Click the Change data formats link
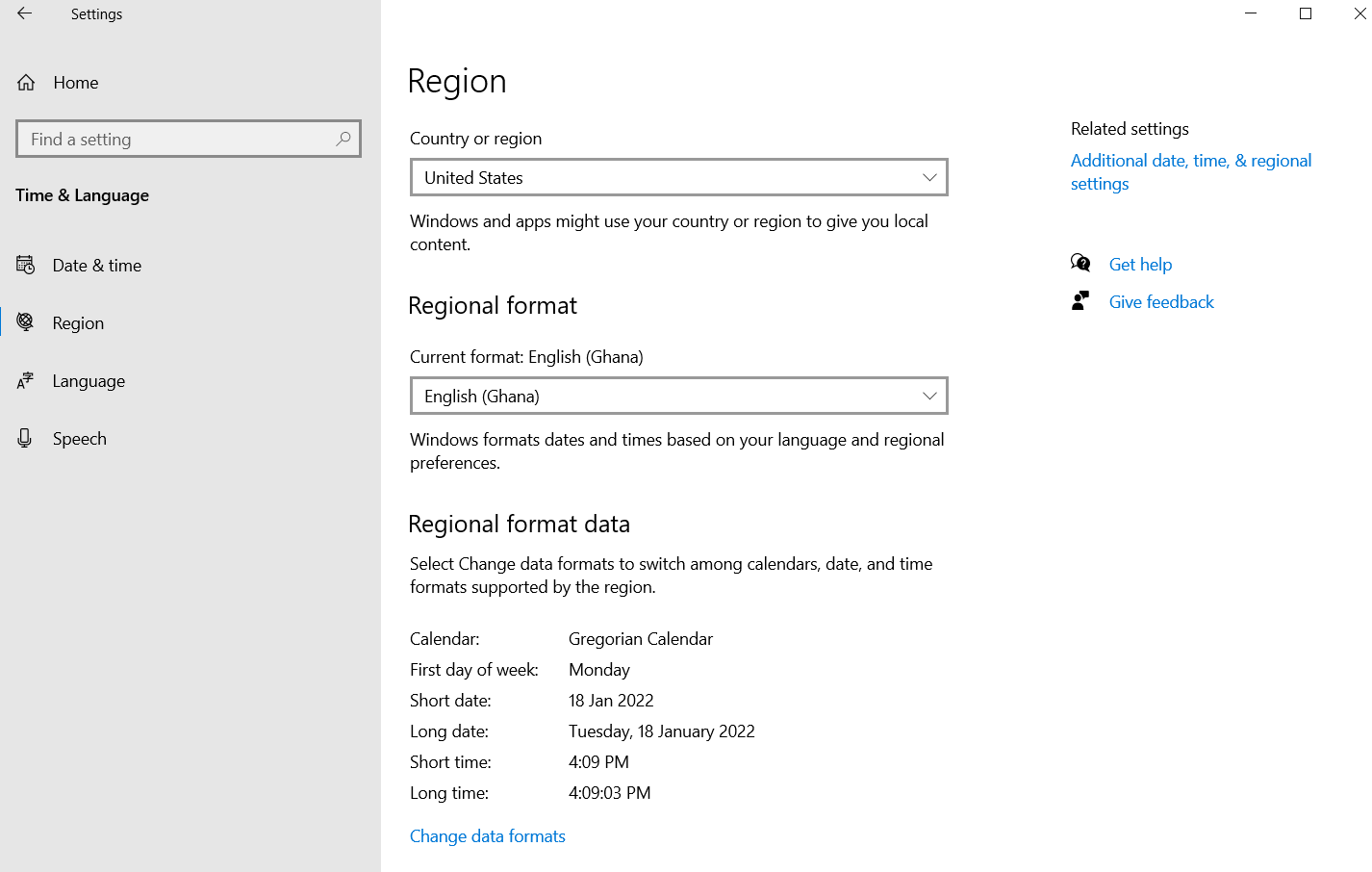 coord(488,836)
